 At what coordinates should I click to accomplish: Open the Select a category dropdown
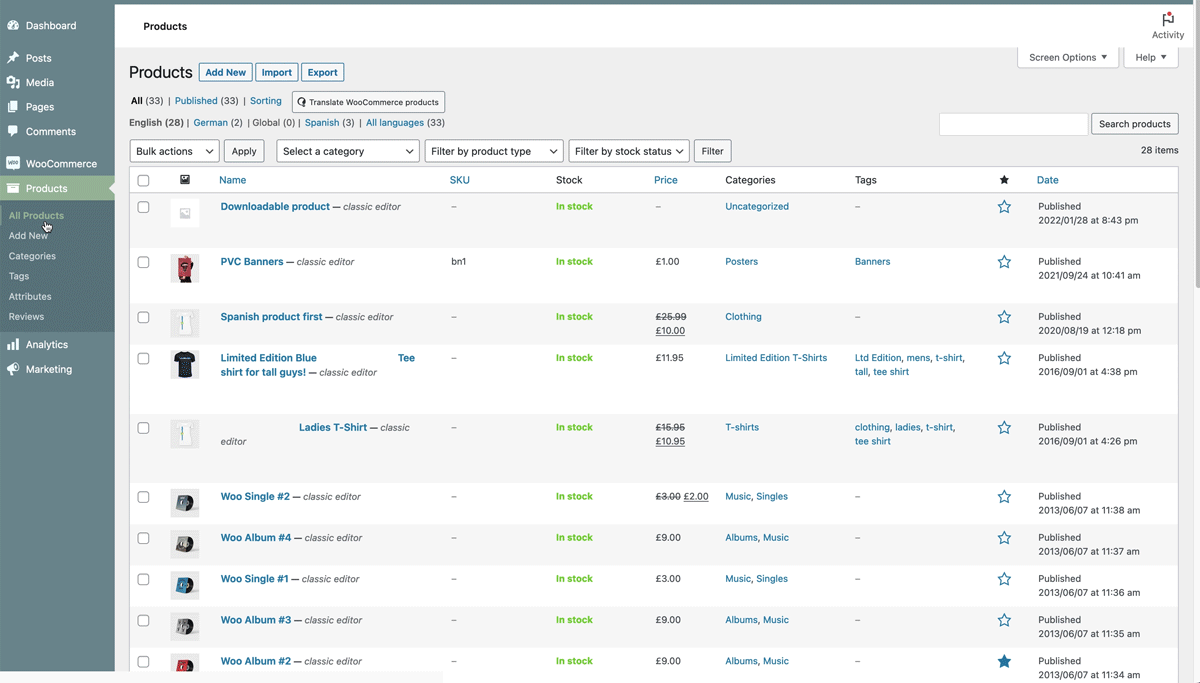pyautogui.click(x=348, y=151)
